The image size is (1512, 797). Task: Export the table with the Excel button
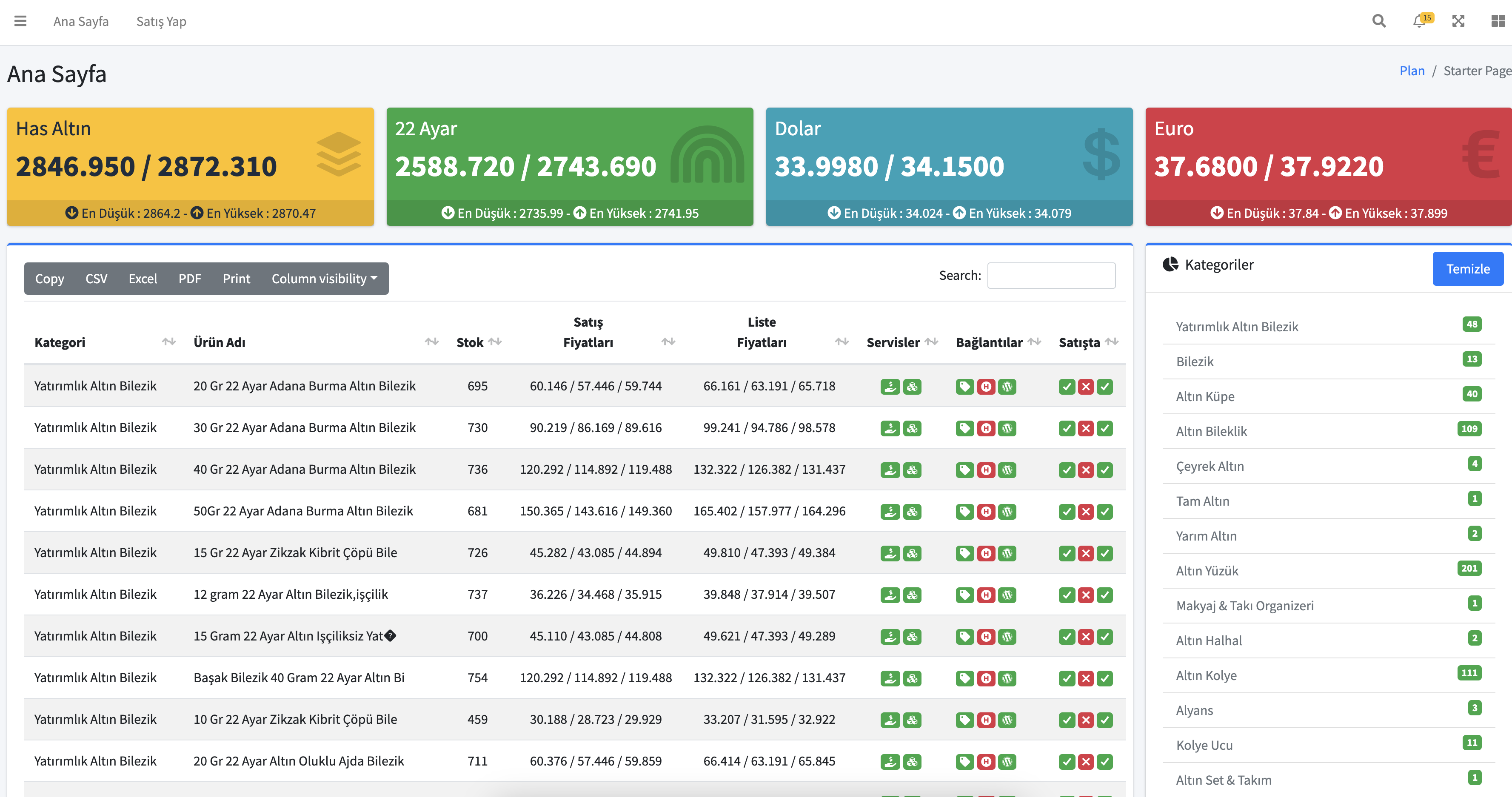(x=143, y=279)
